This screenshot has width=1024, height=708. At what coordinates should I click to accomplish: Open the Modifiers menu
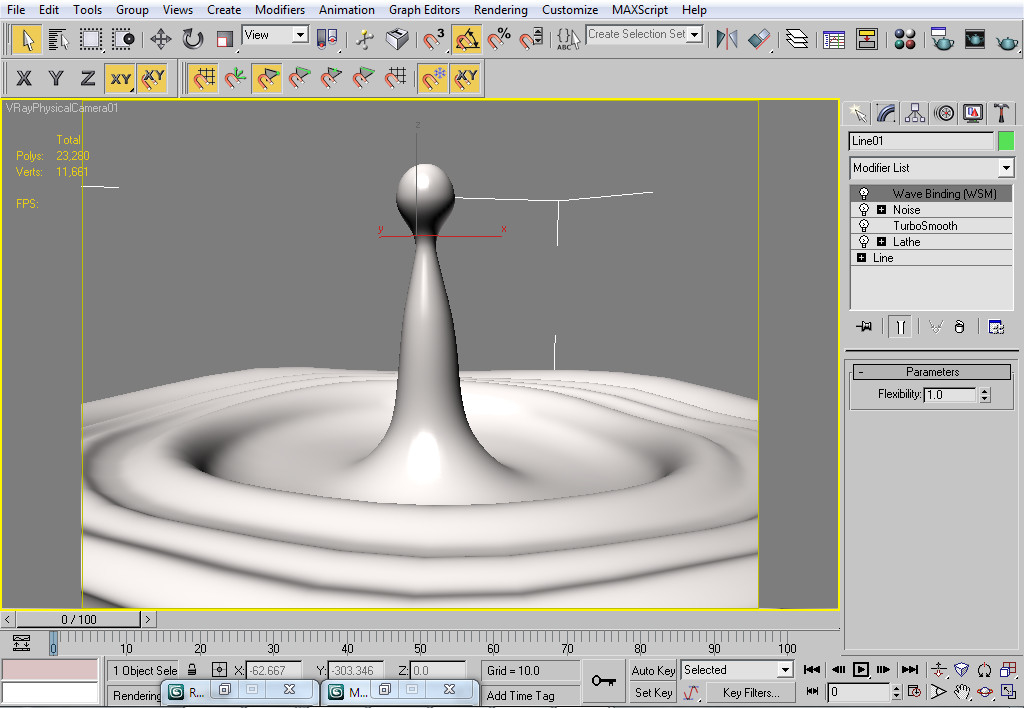pos(280,10)
